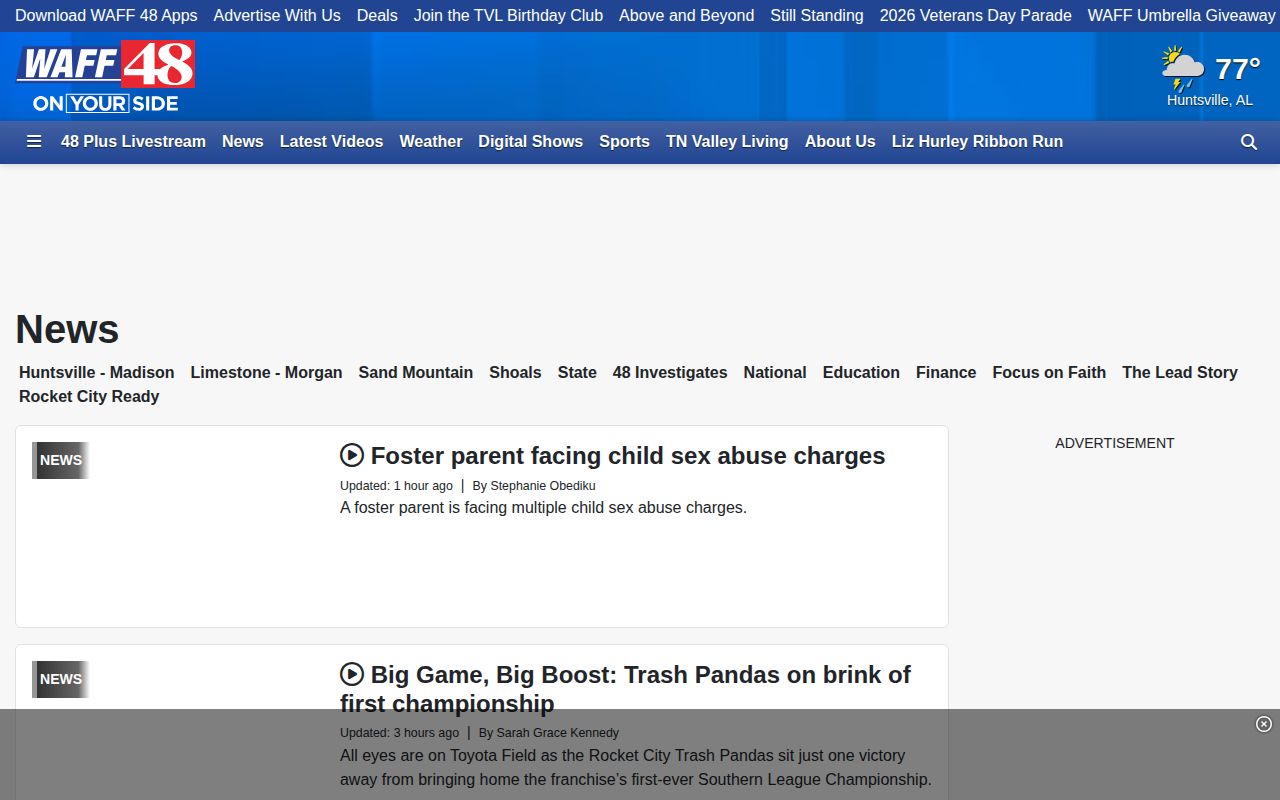Open Digital Shows menu item
The height and width of the screenshot is (800, 1280).
(x=530, y=142)
